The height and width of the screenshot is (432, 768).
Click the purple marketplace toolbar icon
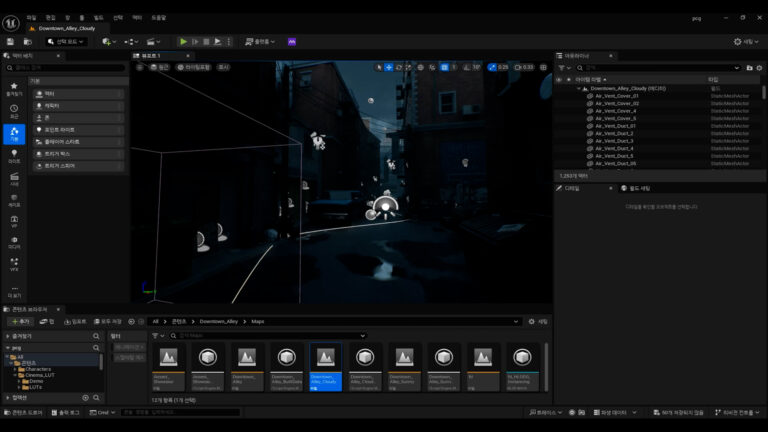coord(292,42)
